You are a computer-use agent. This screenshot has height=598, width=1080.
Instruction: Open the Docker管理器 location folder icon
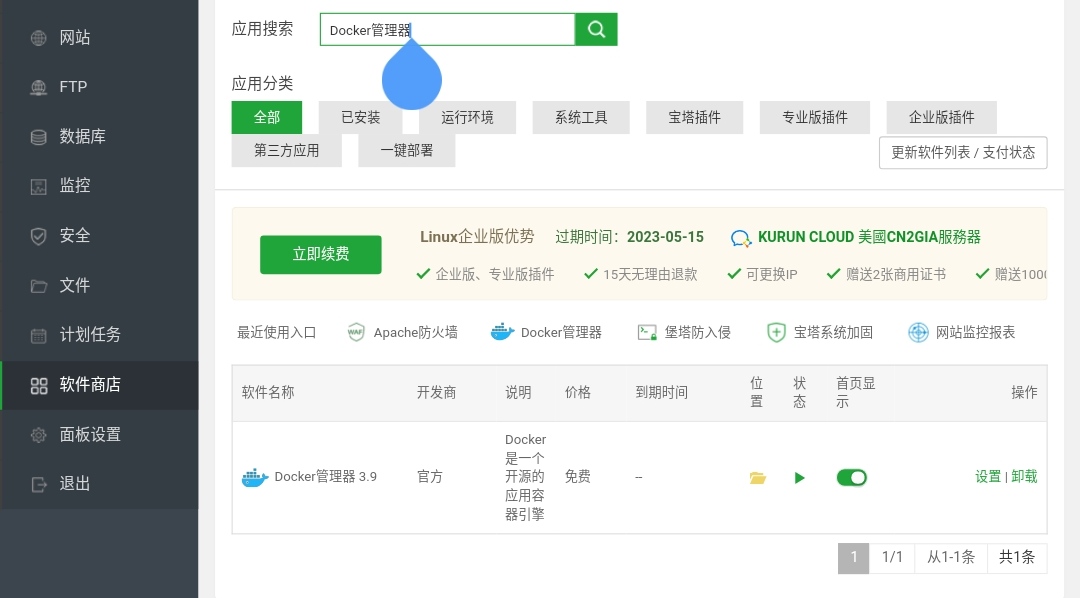pyautogui.click(x=758, y=477)
